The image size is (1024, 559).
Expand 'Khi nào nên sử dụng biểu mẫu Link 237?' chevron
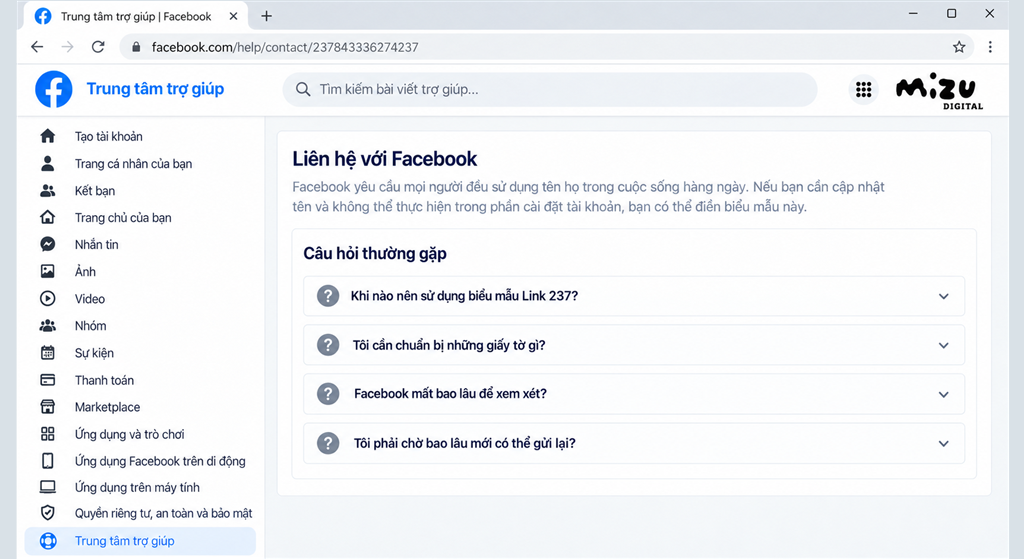click(x=944, y=296)
